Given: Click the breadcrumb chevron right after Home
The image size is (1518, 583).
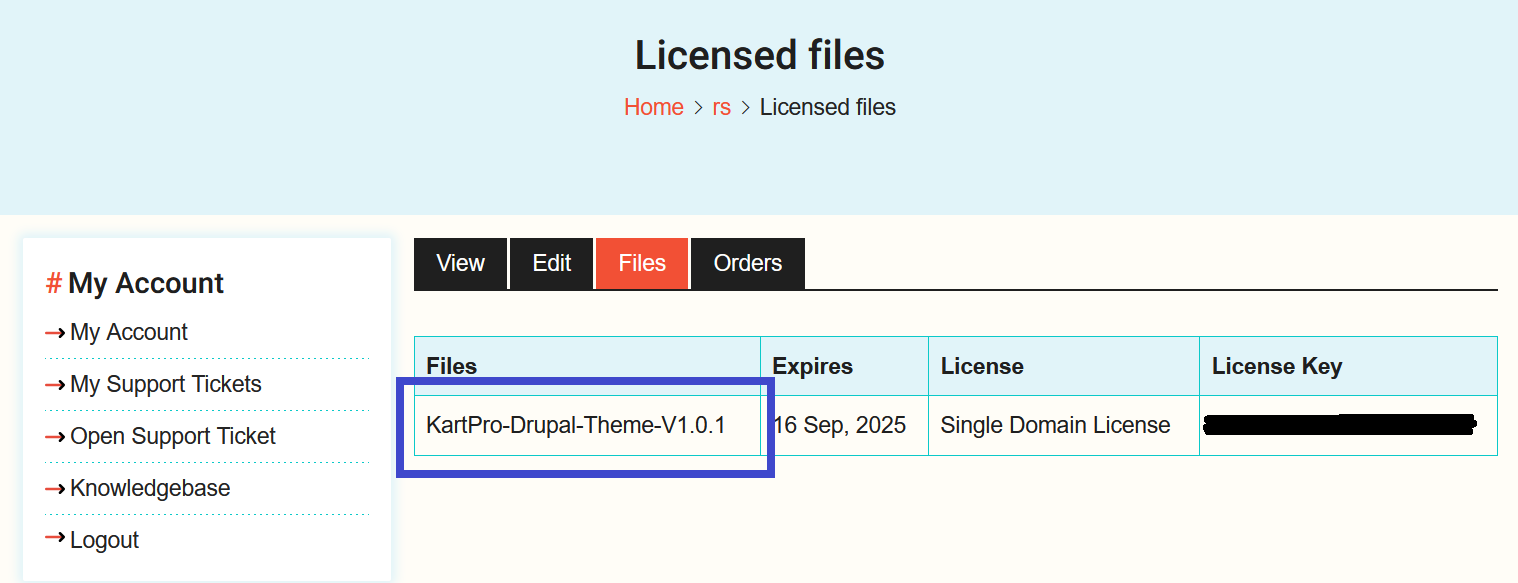Looking at the screenshot, I should (698, 108).
